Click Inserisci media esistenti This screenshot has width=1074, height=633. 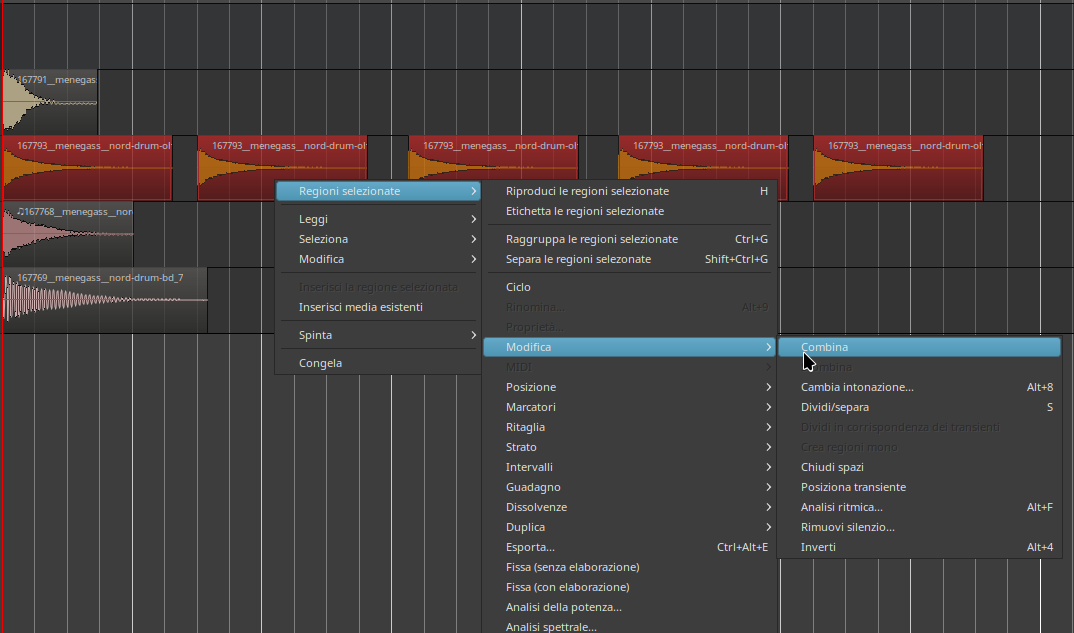pos(360,307)
